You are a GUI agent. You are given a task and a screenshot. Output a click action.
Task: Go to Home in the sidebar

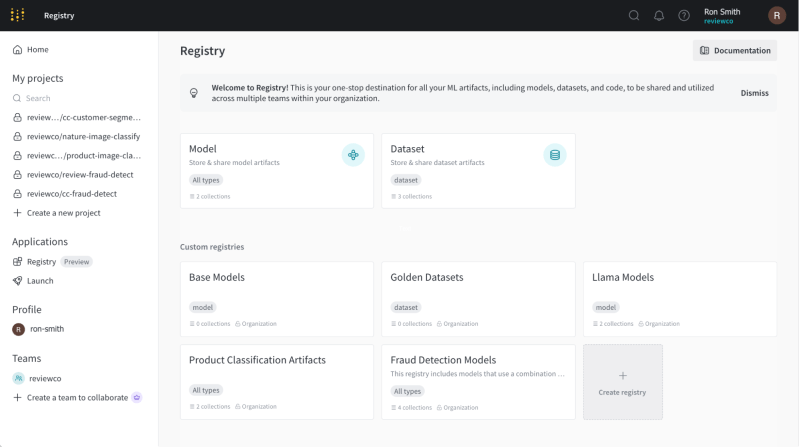(37, 49)
